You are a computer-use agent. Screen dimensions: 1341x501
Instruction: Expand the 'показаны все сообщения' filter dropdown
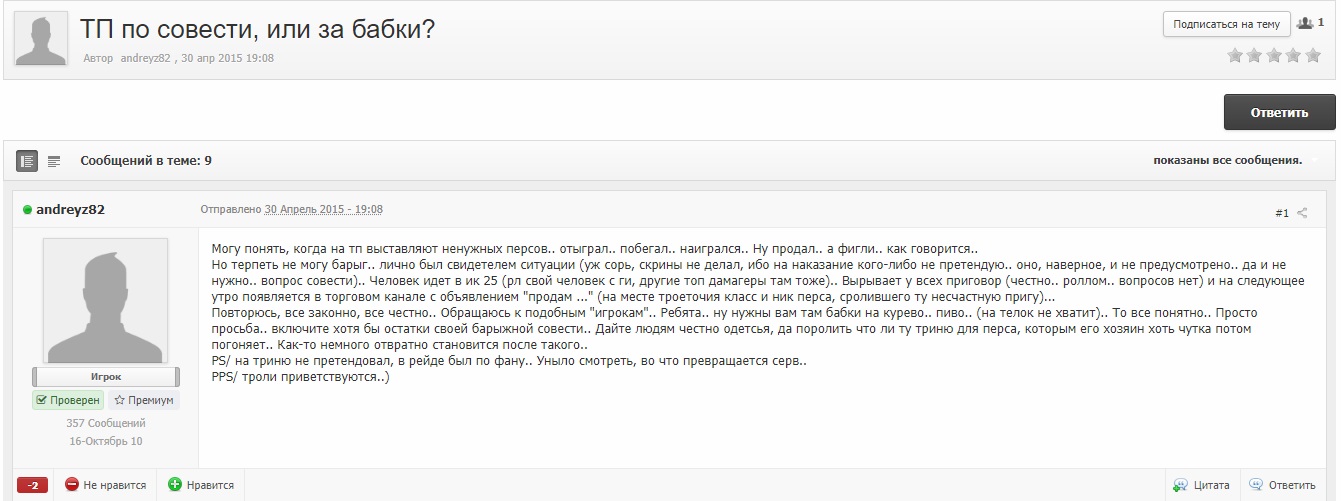[x=1314, y=160]
